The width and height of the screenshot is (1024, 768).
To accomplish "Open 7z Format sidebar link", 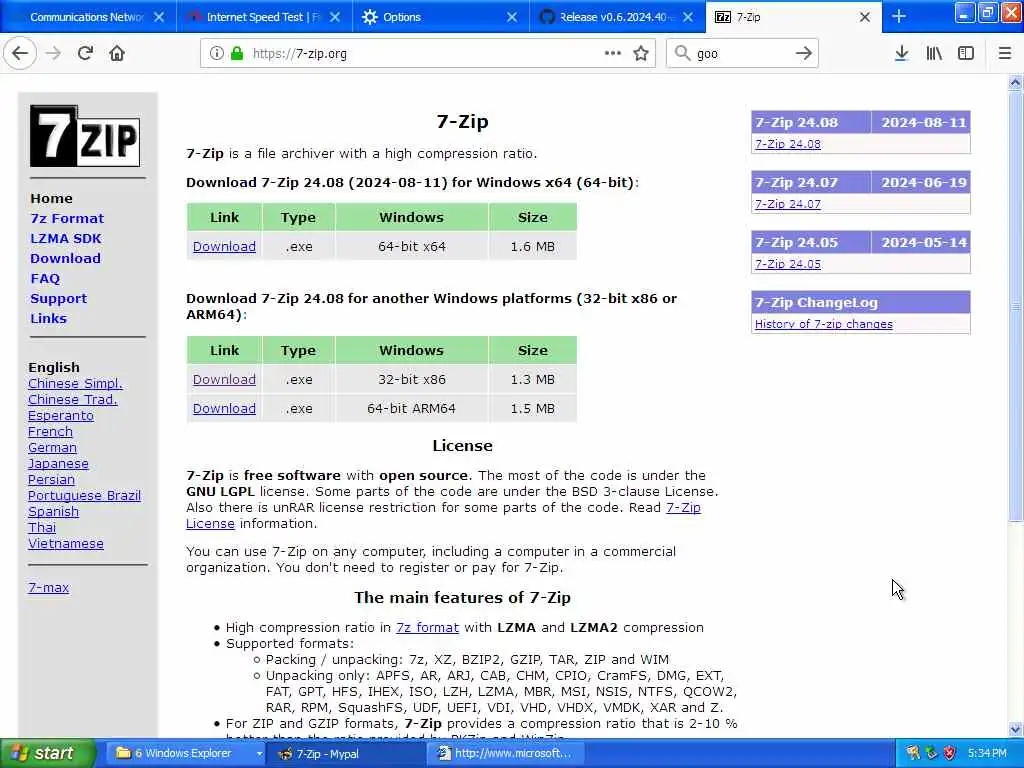I will coord(67,218).
